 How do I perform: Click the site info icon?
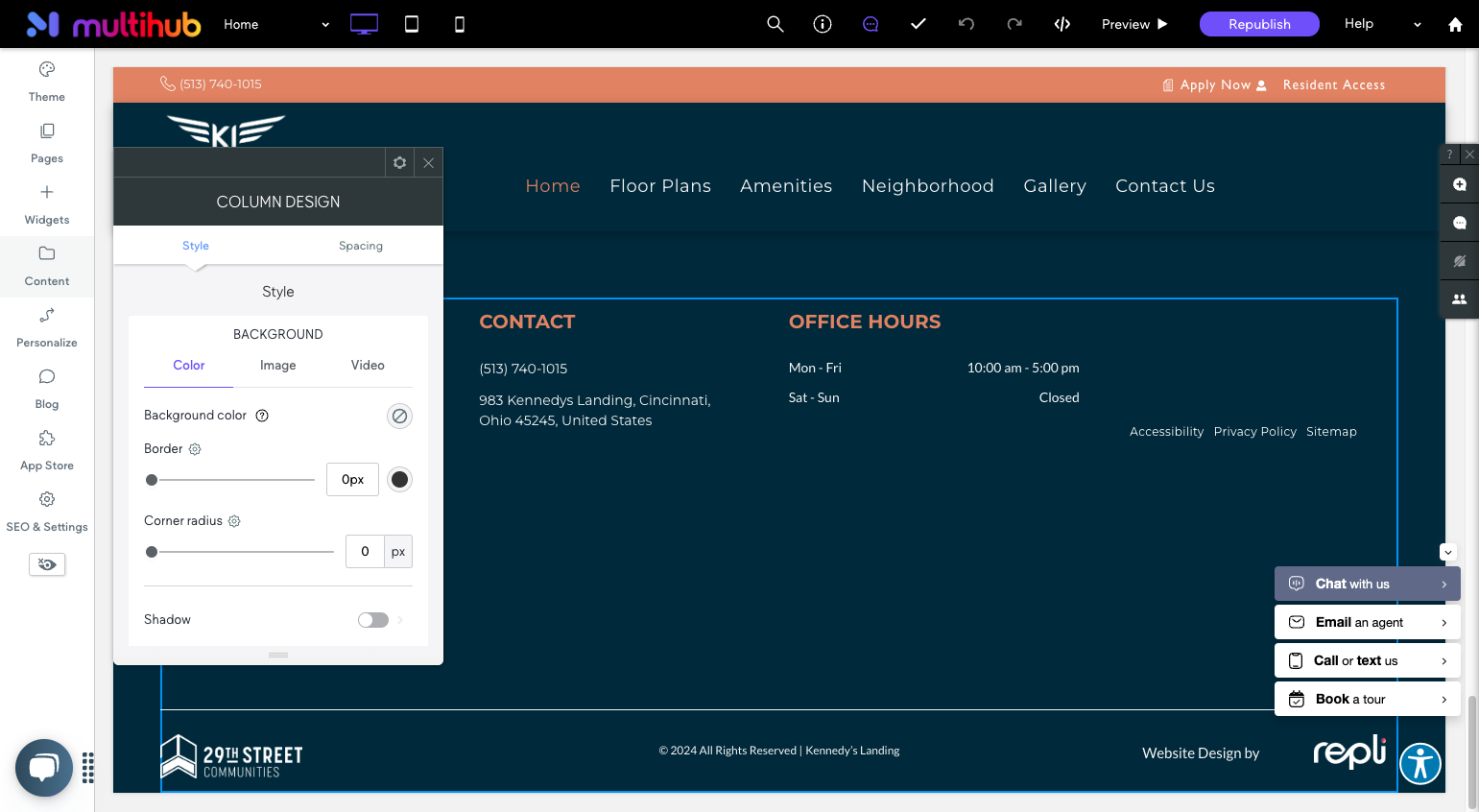[x=823, y=24]
